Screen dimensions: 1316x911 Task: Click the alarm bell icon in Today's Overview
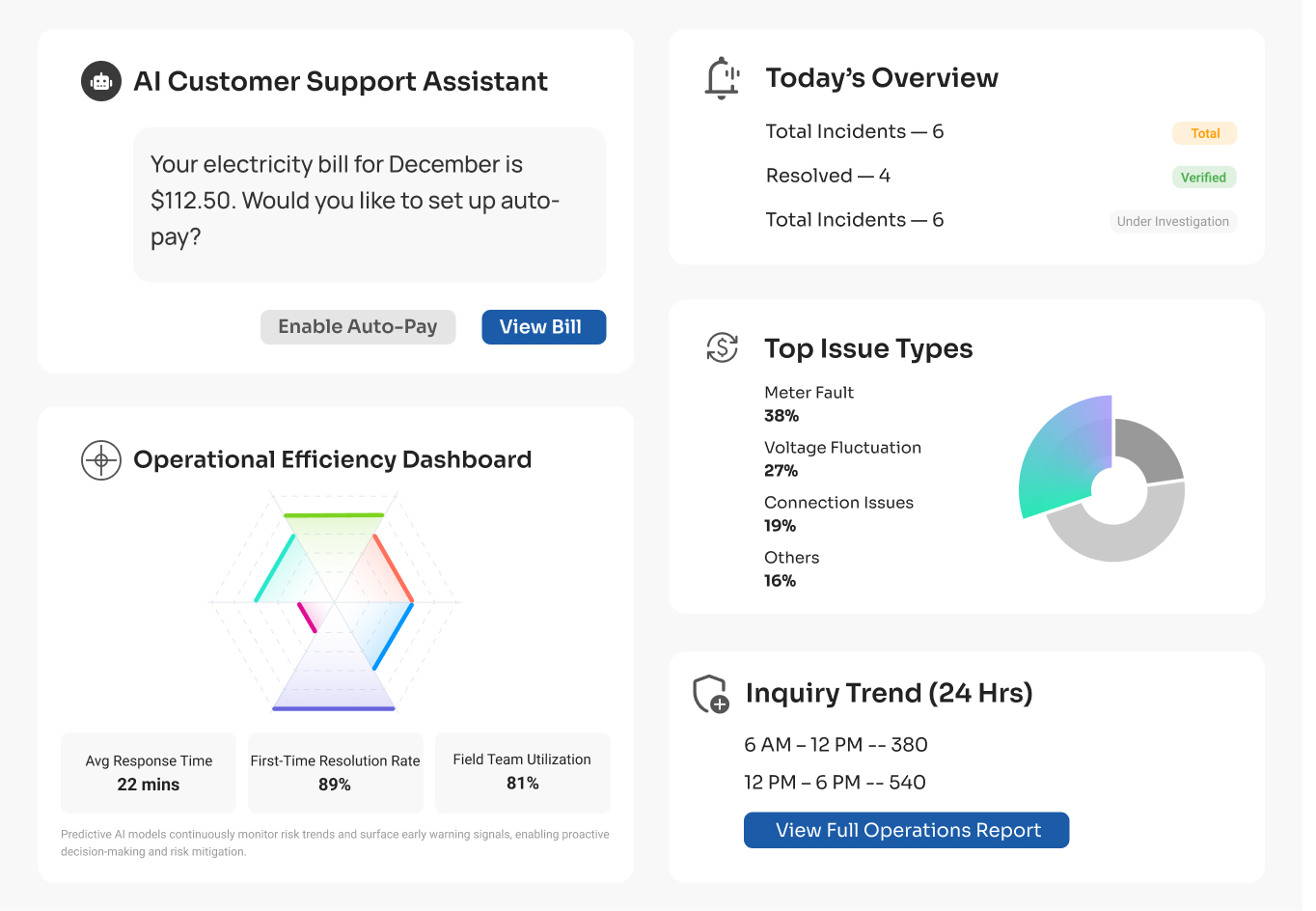click(722, 78)
